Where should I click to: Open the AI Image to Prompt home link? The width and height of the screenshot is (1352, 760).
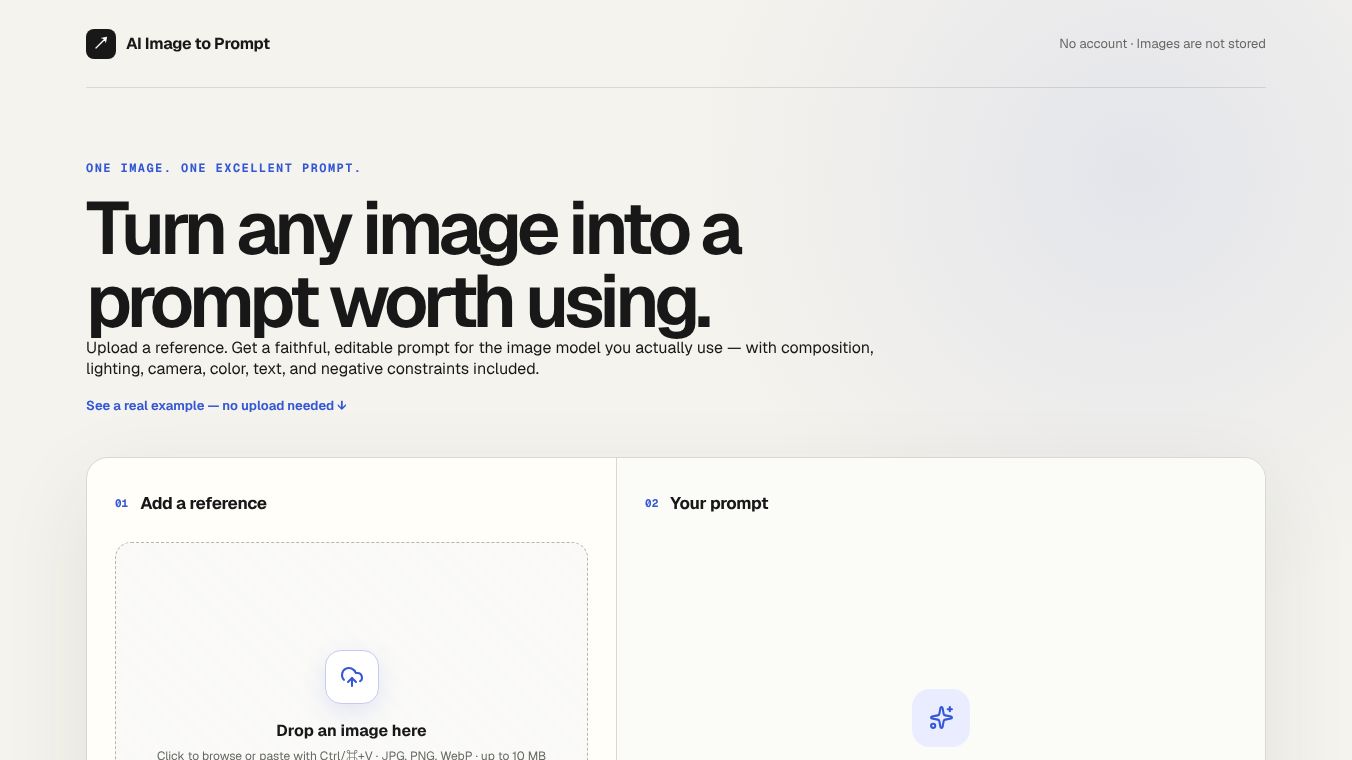click(178, 44)
